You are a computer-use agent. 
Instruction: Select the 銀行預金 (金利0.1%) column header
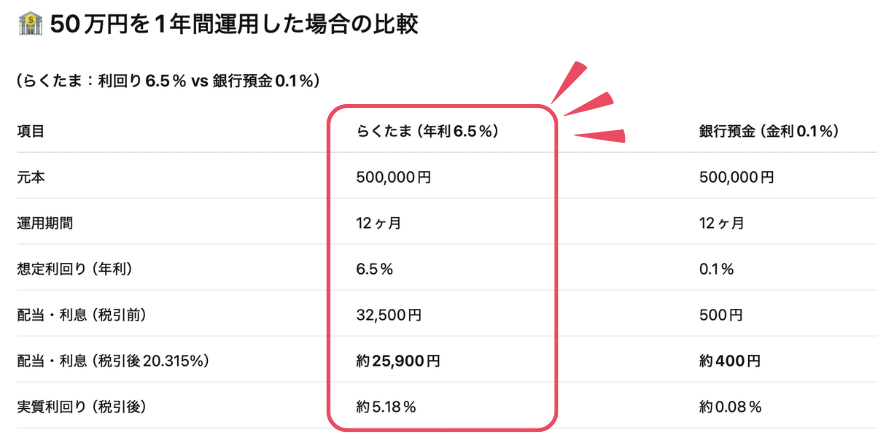[768, 131]
